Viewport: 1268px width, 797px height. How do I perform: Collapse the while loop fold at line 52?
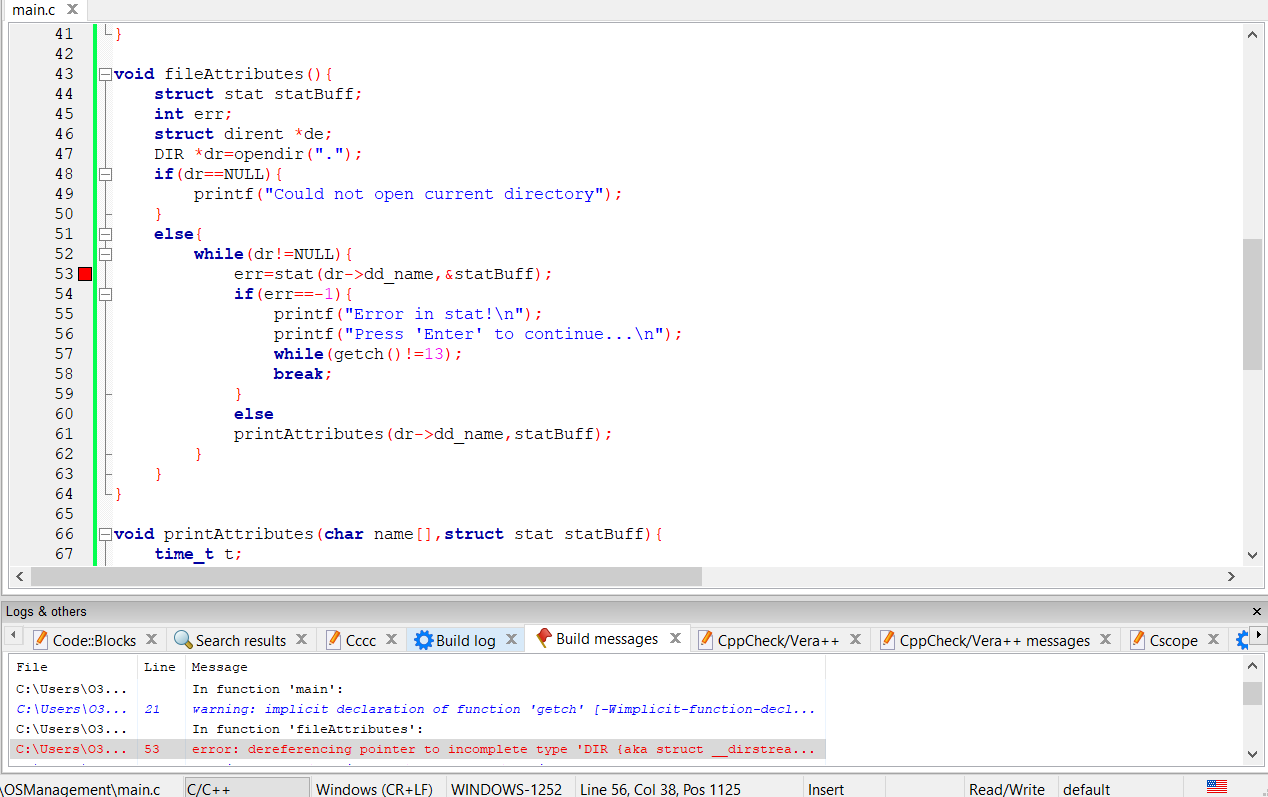(105, 253)
